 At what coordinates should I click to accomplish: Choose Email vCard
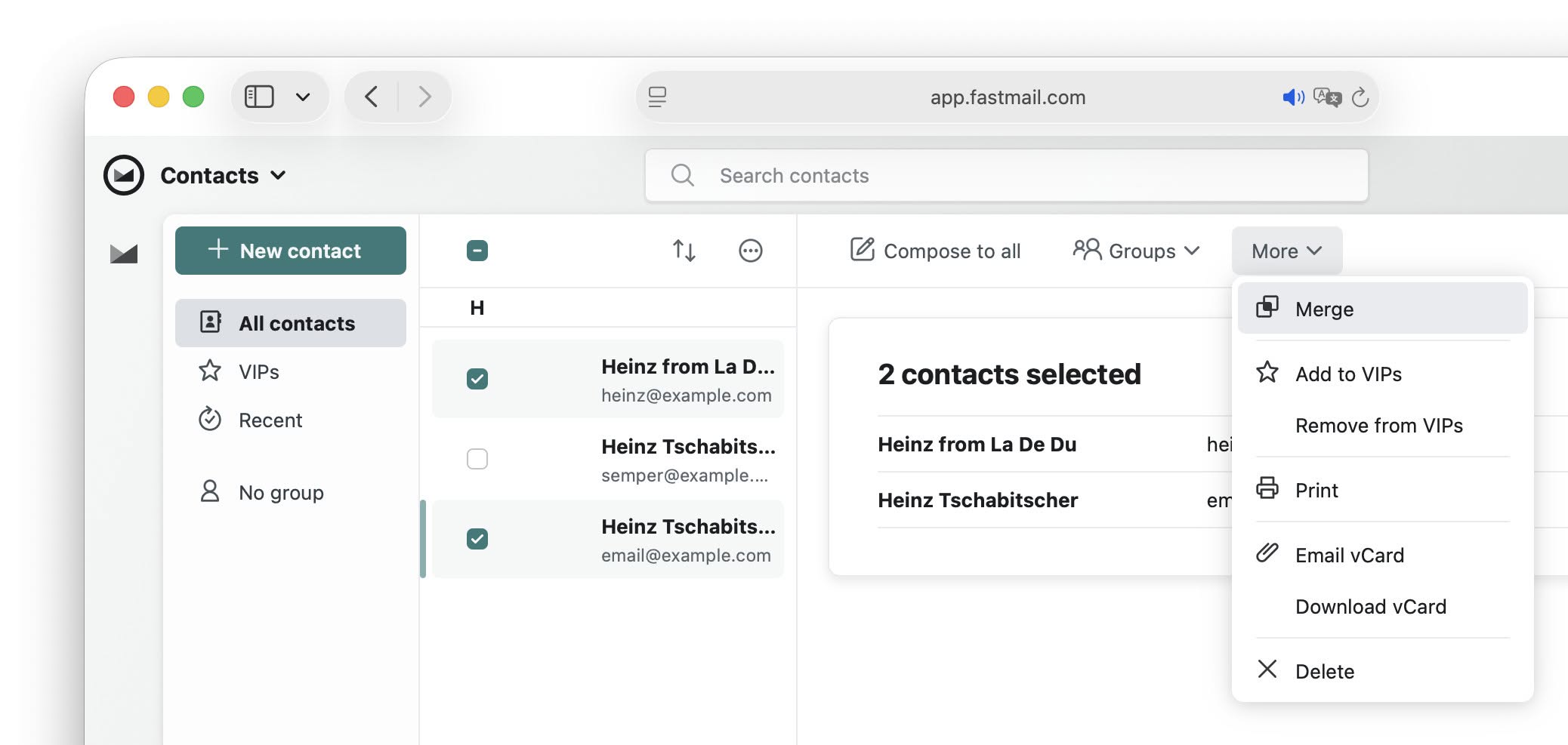pyautogui.click(x=1382, y=555)
